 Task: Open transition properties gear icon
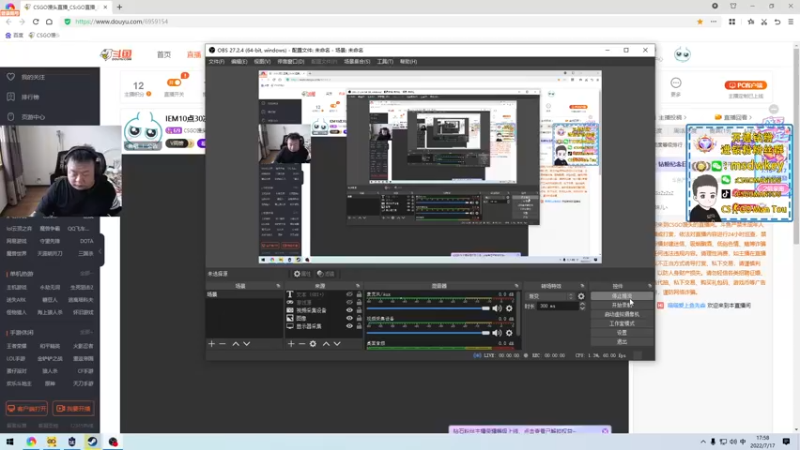(x=581, y=296)
